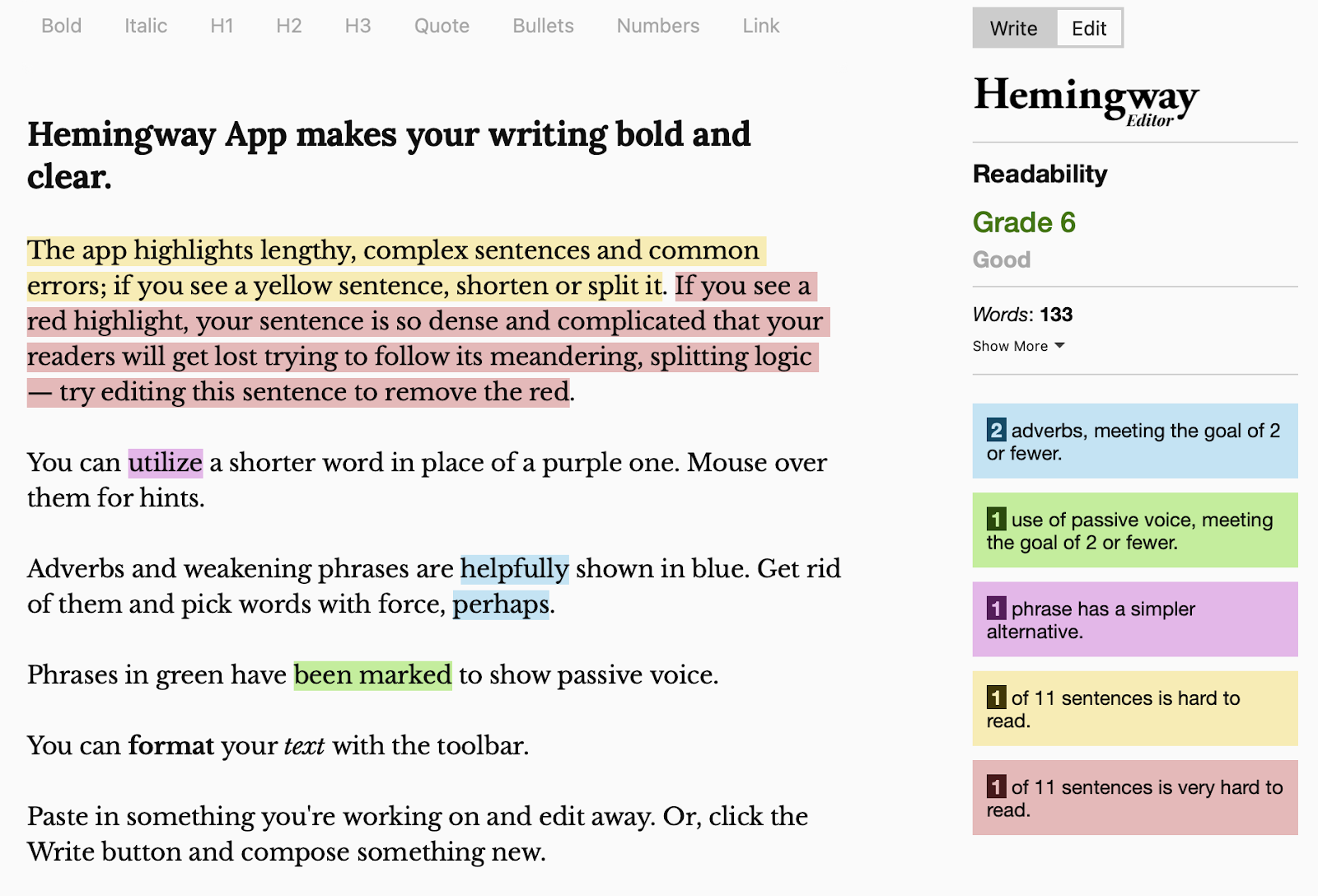Select the green passive voice summary card
Viewport: 1318px width, 896px height.
1135,530
